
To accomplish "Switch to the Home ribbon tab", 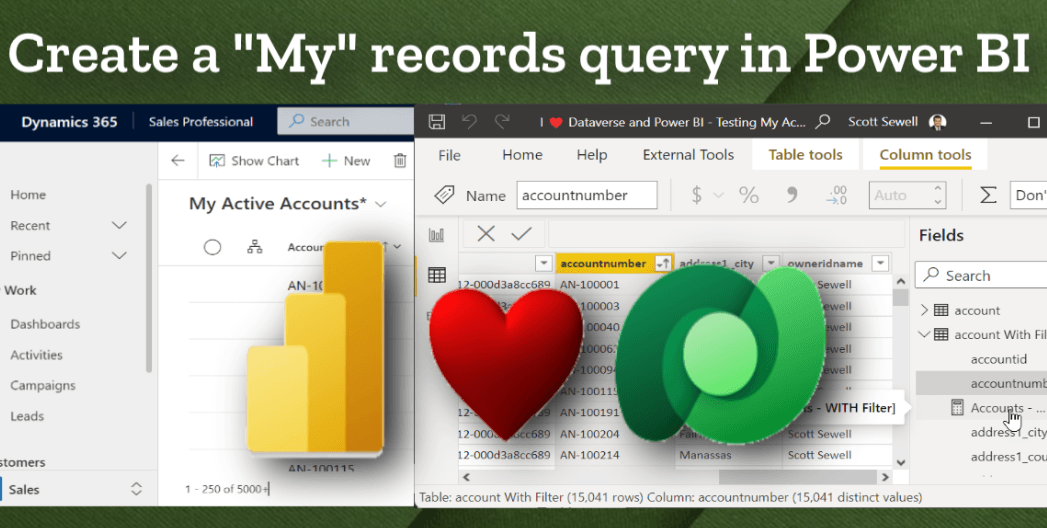I will click(x=522, y=155).
